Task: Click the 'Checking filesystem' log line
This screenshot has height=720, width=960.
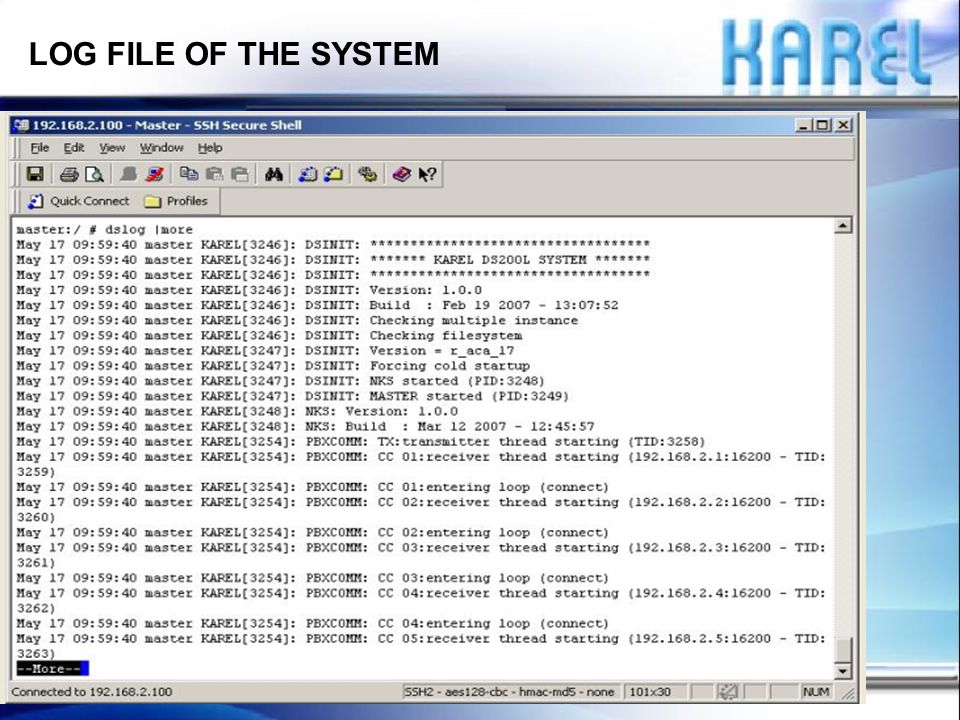Action: (269, 336)
